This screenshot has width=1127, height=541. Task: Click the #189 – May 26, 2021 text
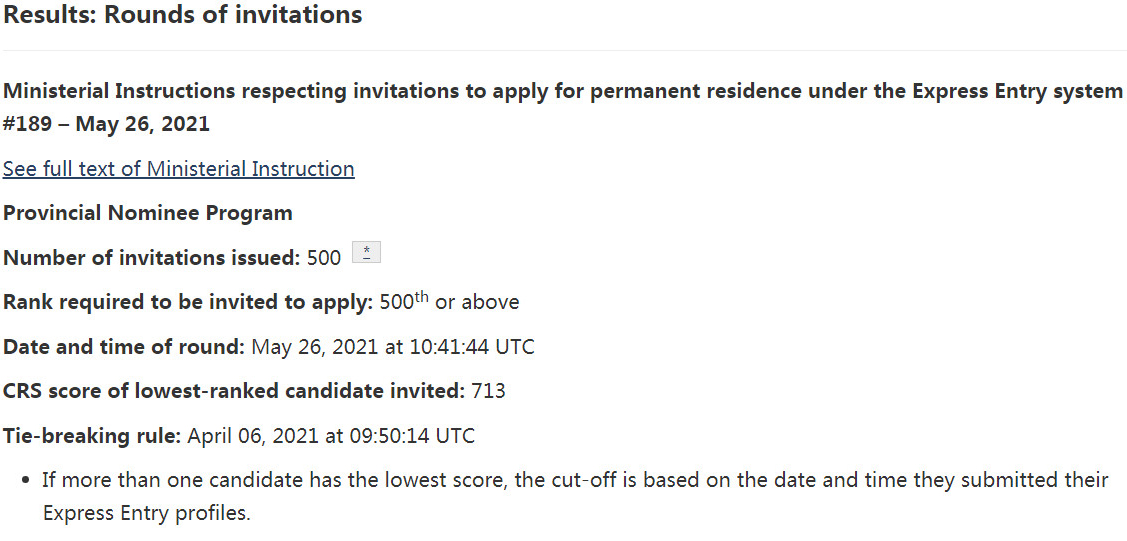click(x=106, y=125)
